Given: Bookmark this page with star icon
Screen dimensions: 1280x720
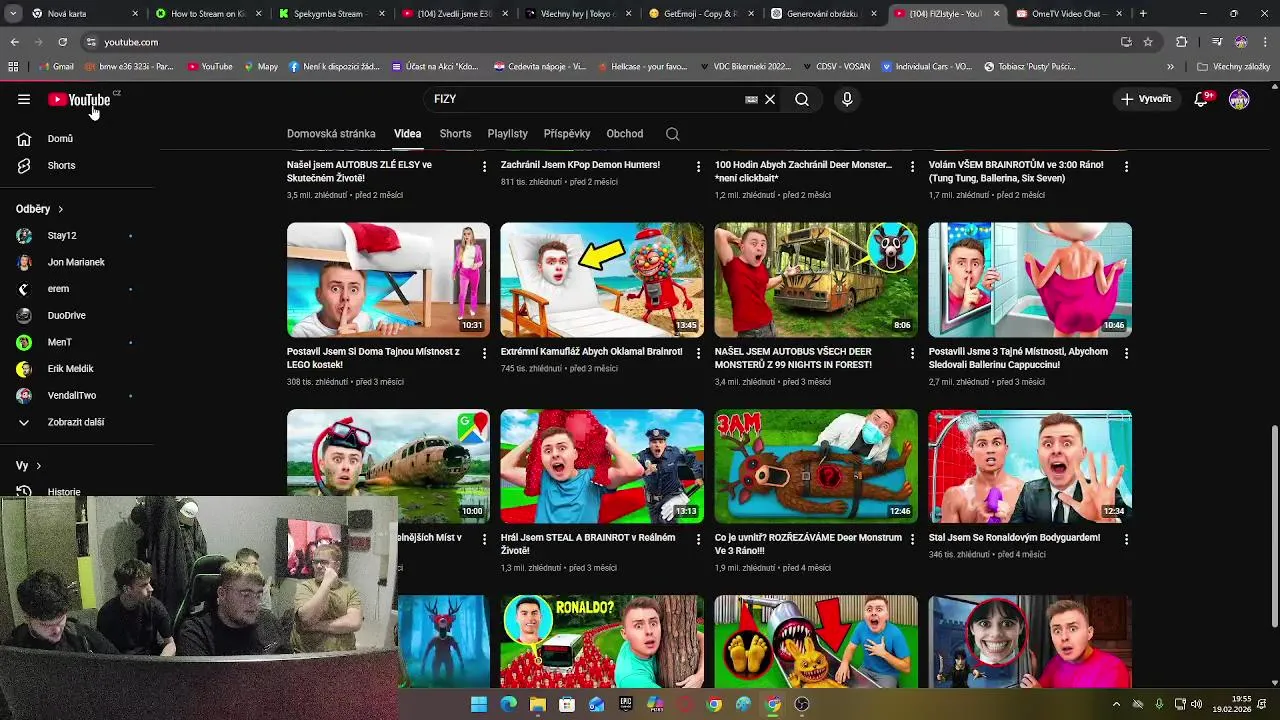Looking at the screenshot, I should click(1148, 42).
